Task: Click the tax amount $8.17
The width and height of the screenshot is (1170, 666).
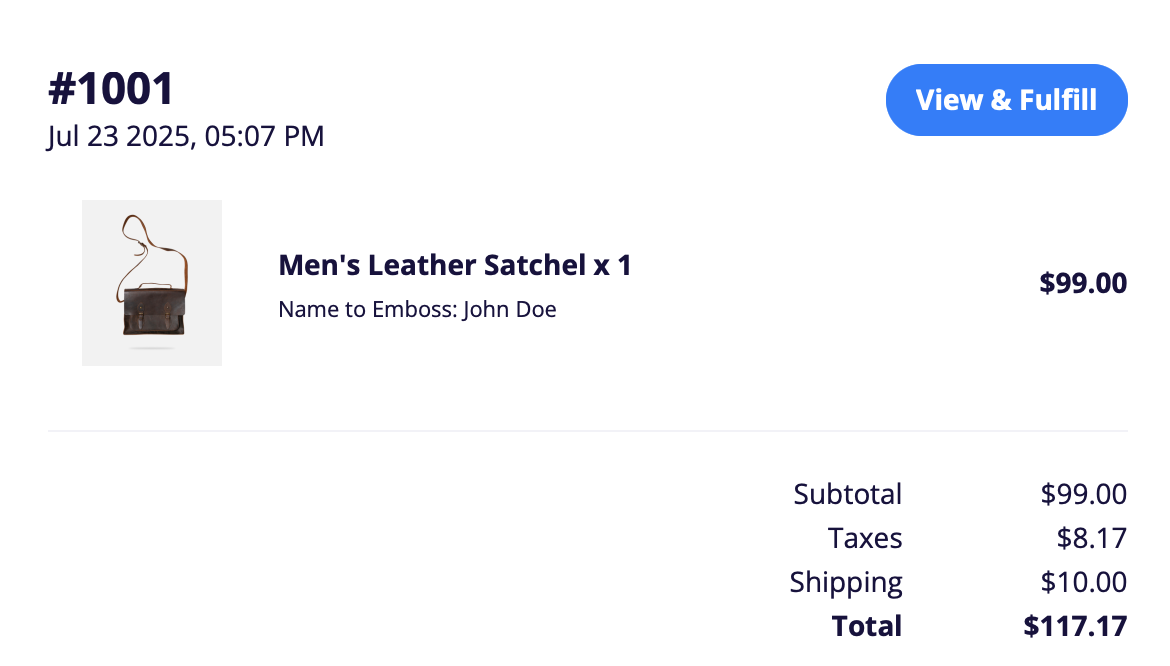Action: click(x=1092, y=538)
